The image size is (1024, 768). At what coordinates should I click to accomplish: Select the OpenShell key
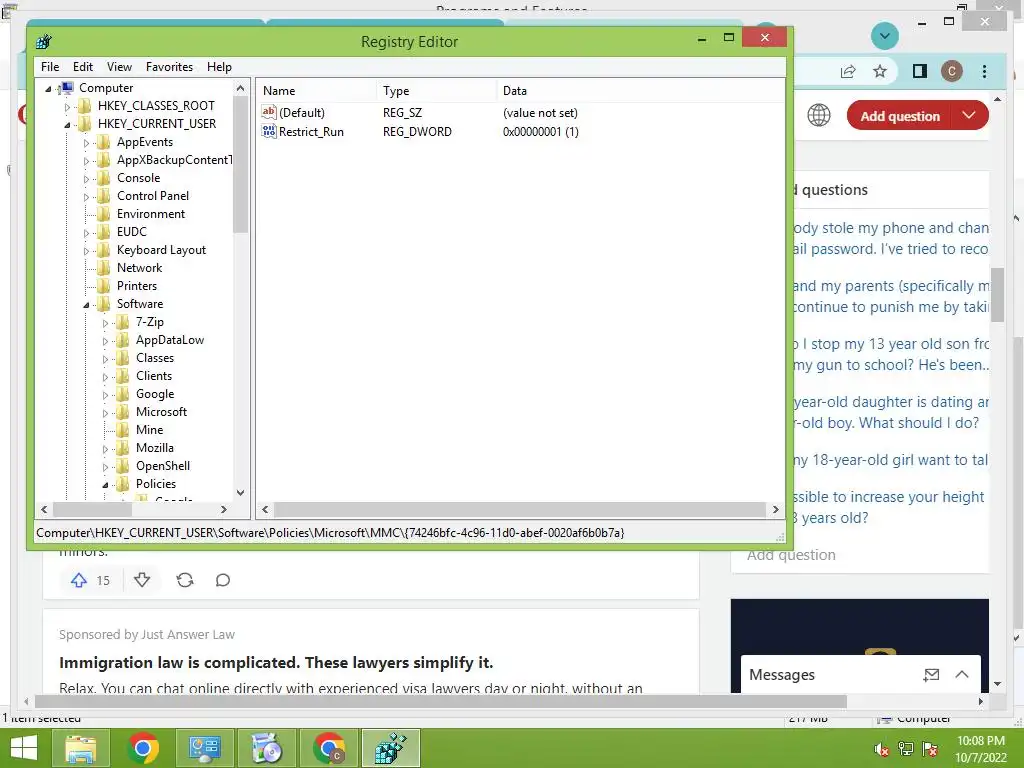pyautogui.click(x=163, y=466)
